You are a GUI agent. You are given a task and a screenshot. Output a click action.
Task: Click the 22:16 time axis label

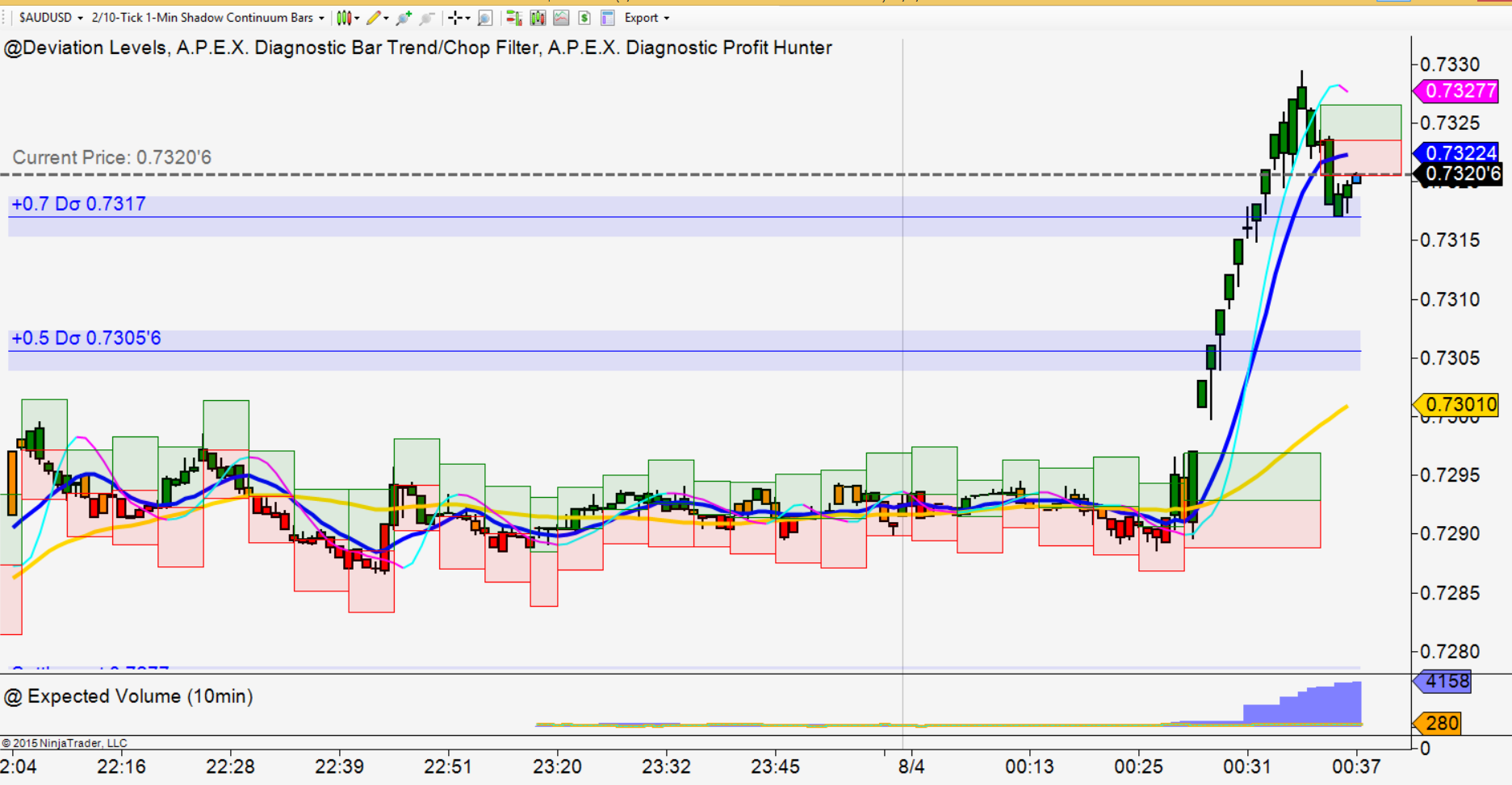121,766
